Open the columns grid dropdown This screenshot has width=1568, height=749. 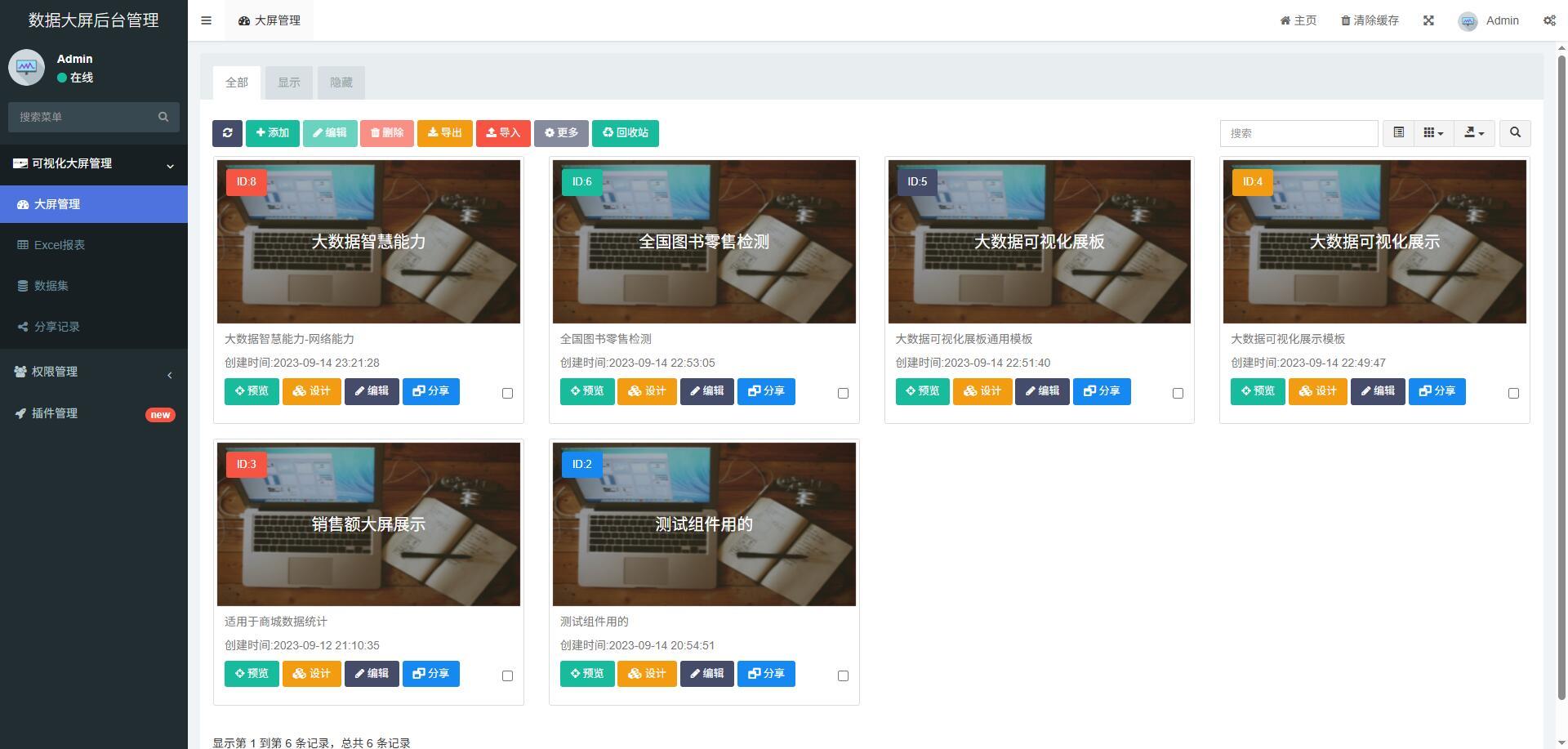tap(1433, 133)
